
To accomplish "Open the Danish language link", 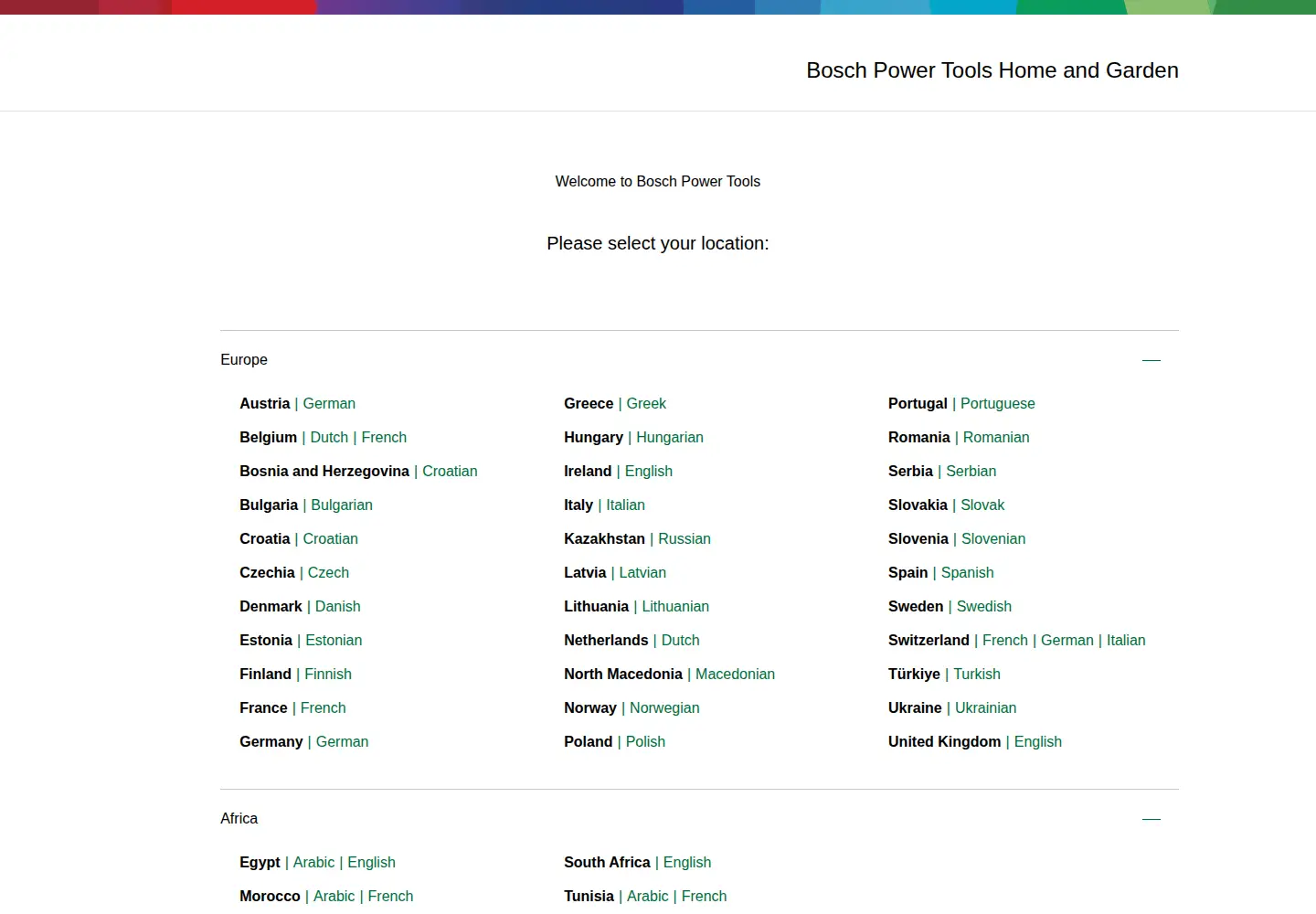I will (x=337, y=607).
